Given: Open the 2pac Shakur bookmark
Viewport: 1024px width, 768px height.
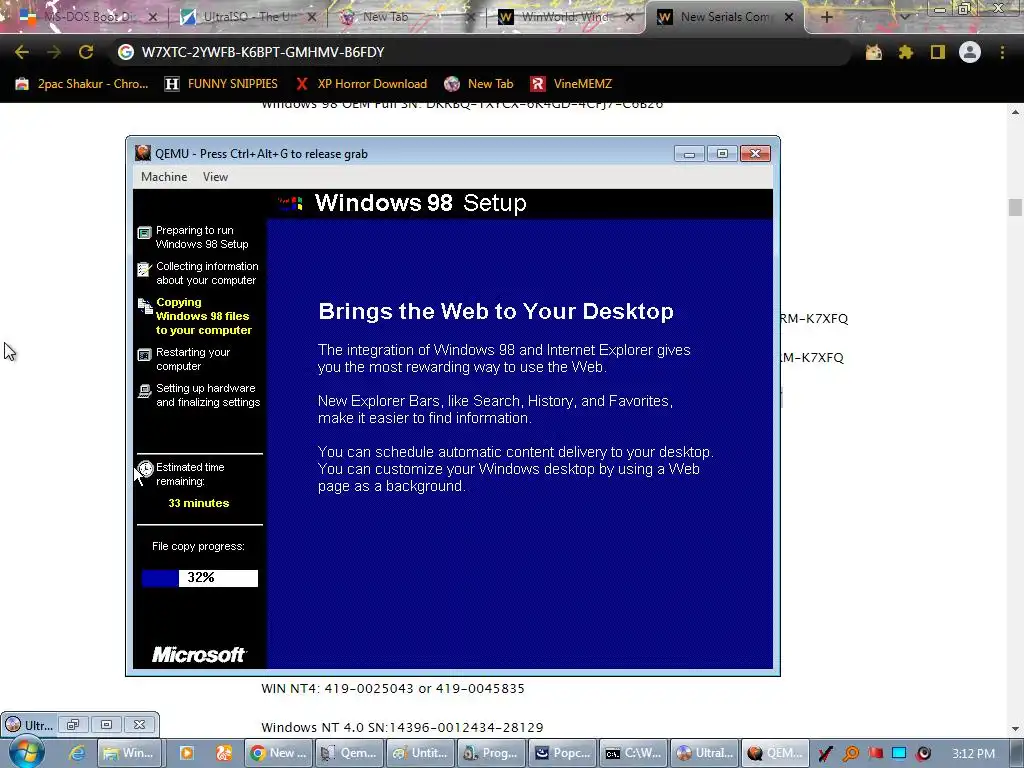Looking at the screenshot, I should click(82, 84).
